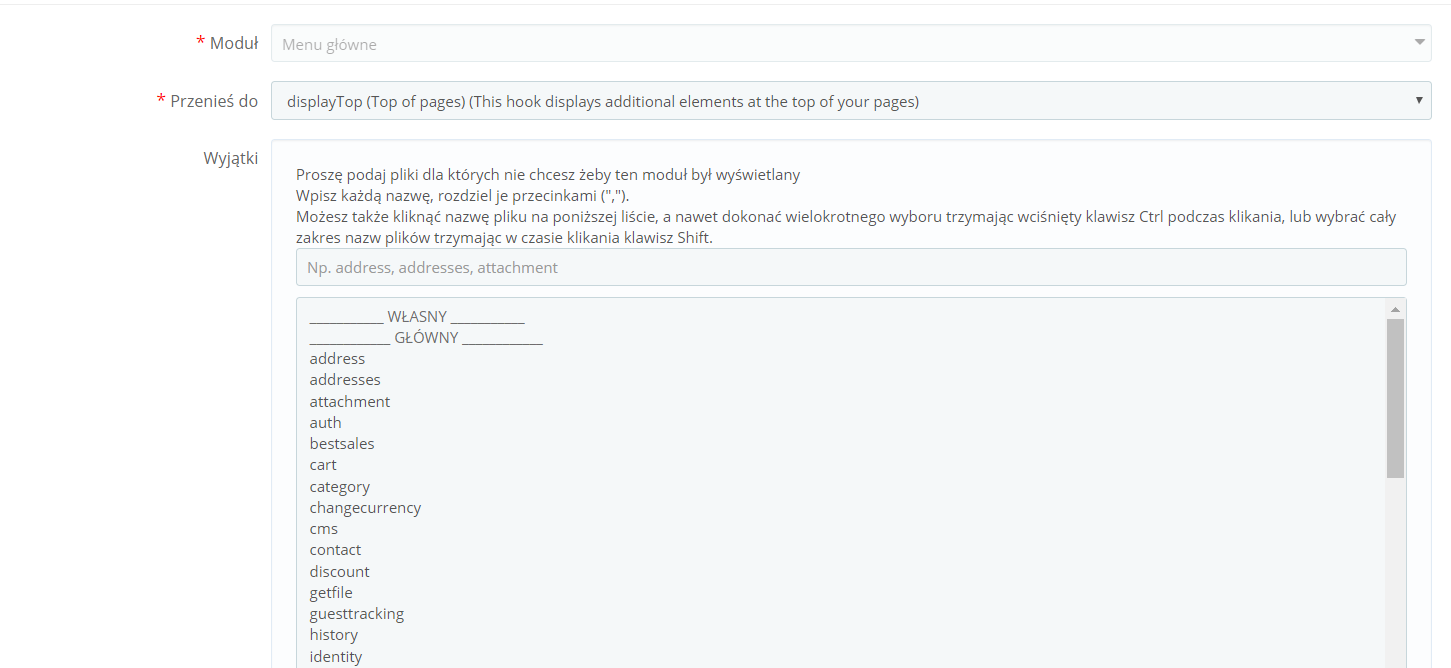Select 'contact' in the file list
The height and width of the screenshot is (668, 1451).
(x=336, y=550)
